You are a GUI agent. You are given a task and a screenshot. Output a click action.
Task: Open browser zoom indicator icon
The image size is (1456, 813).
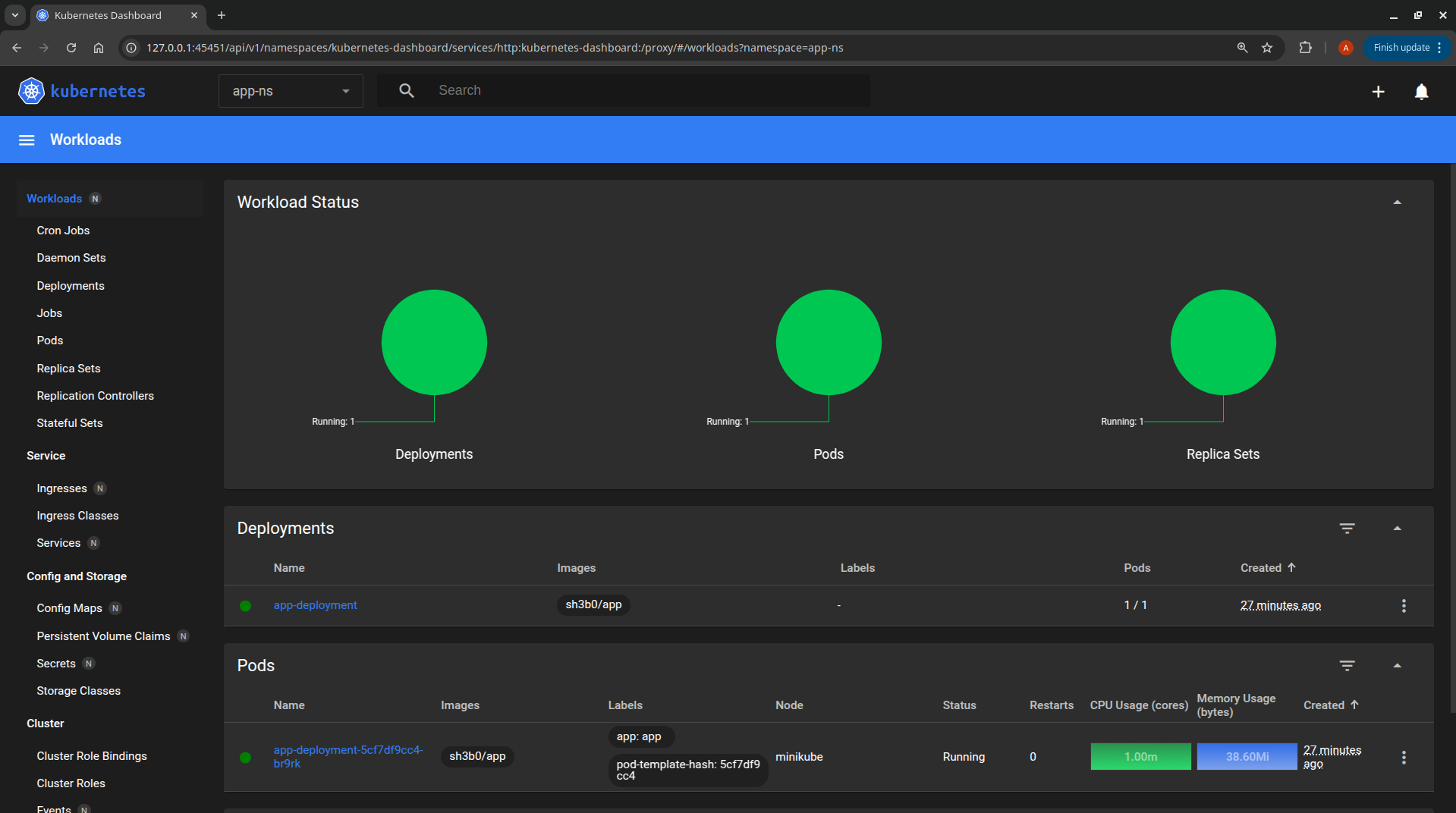click(1242, 48)
